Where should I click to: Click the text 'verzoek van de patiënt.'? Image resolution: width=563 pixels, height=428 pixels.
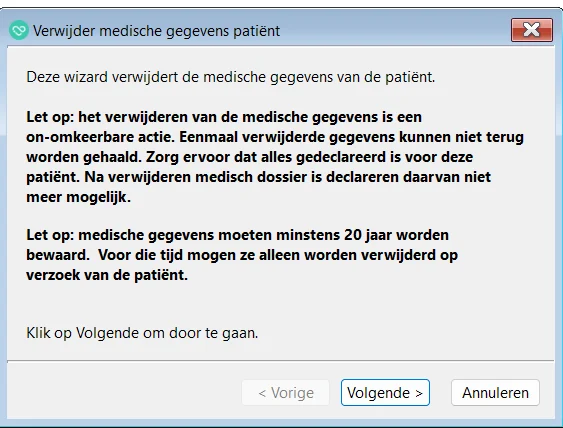[x=107, y=275]
